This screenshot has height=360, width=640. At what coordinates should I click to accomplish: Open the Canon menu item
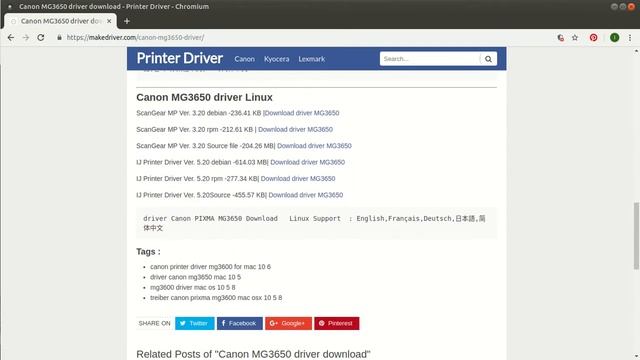tap(244, 59)
